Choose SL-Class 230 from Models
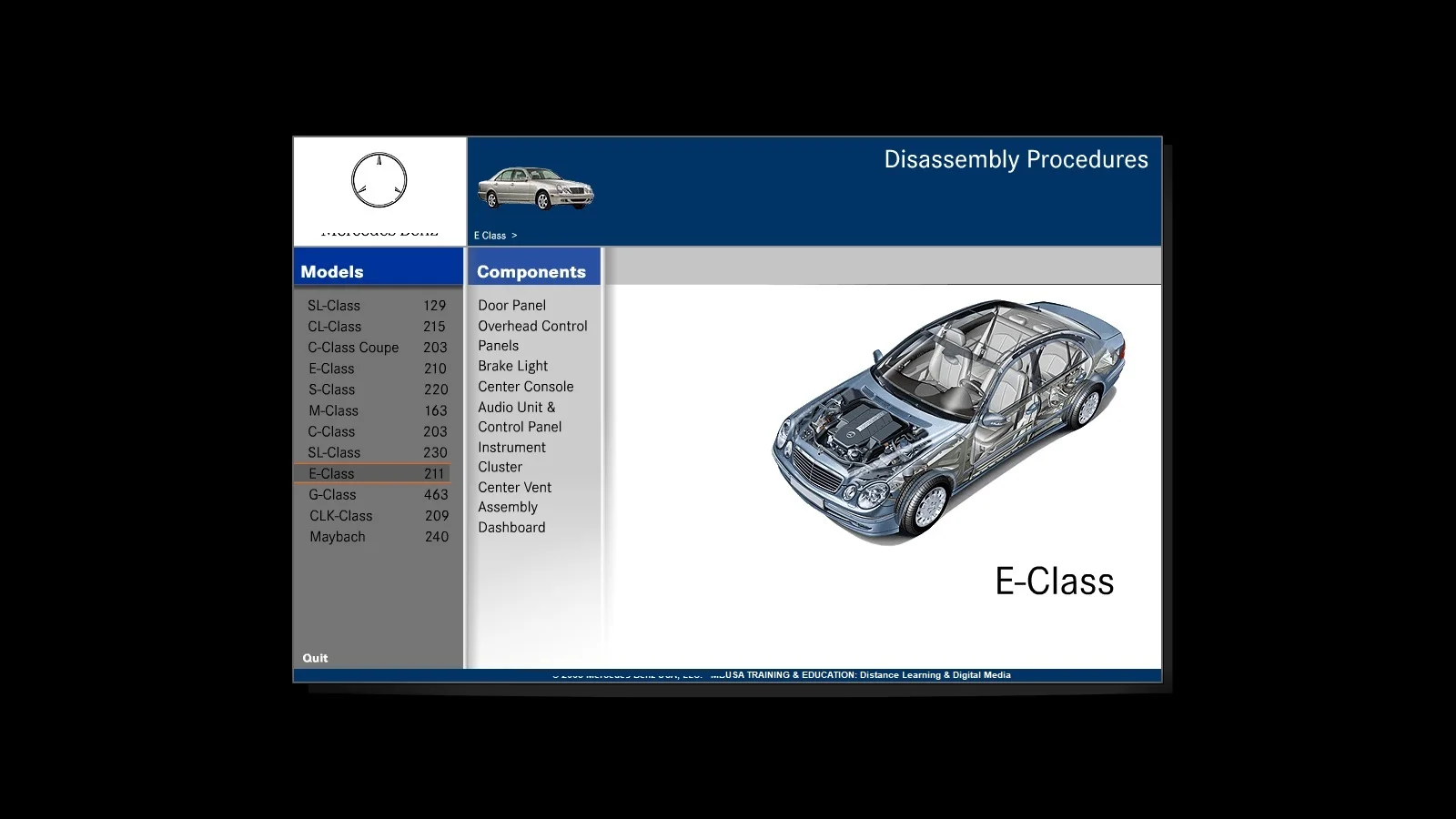This screenshot has width=1456, height=819. tap(377, 452)
